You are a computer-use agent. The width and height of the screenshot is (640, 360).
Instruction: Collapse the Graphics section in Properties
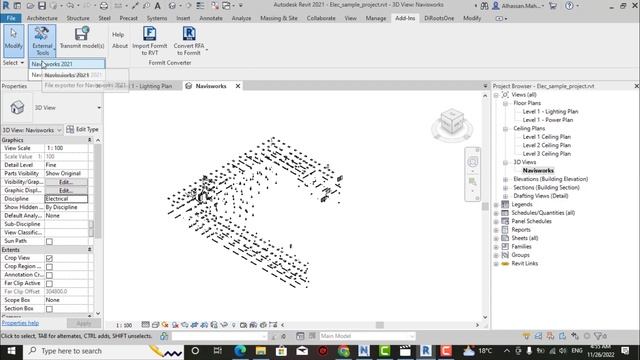pos(89,140)
